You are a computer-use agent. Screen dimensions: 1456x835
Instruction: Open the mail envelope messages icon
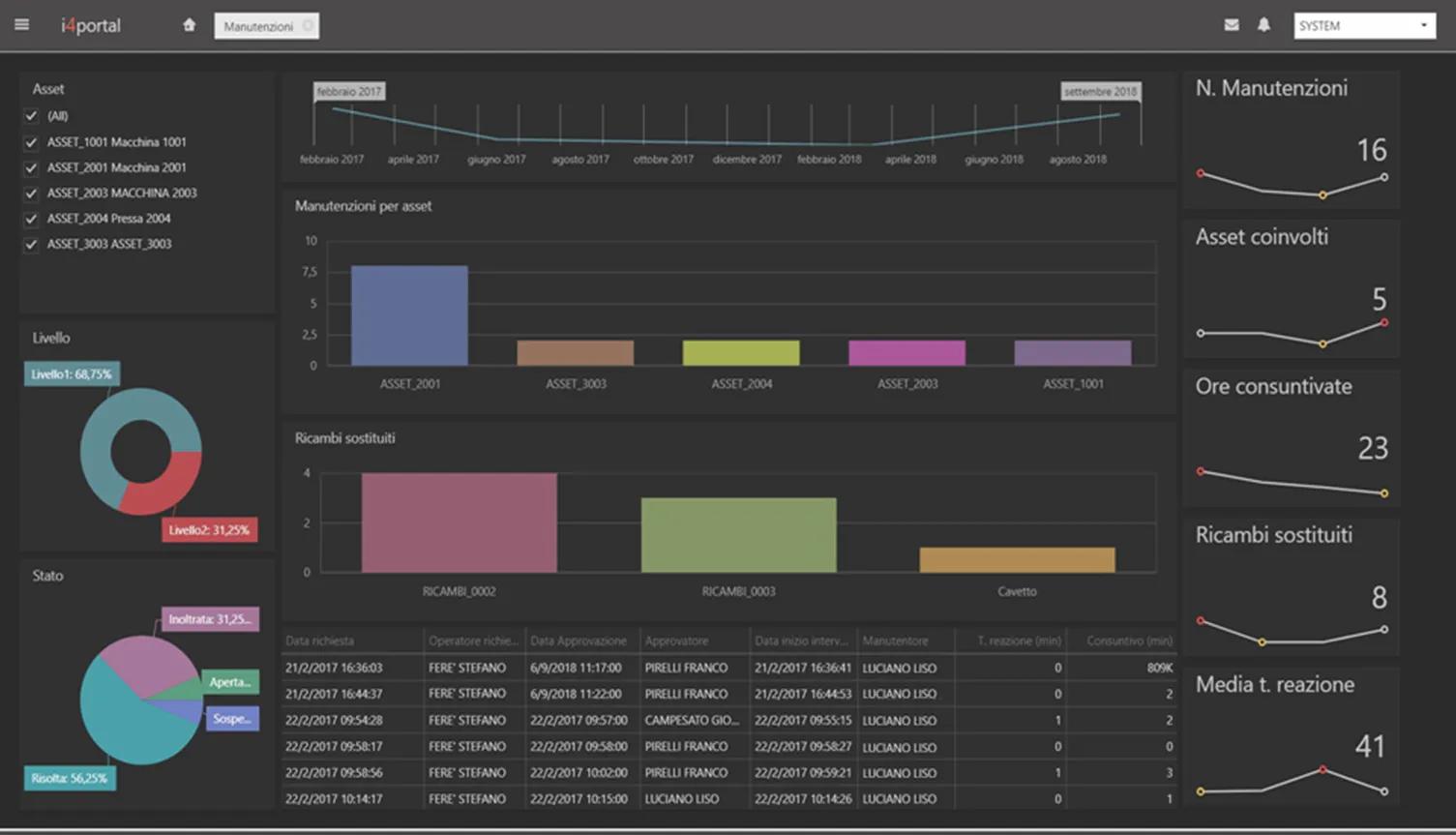(x=1232, y=25)
